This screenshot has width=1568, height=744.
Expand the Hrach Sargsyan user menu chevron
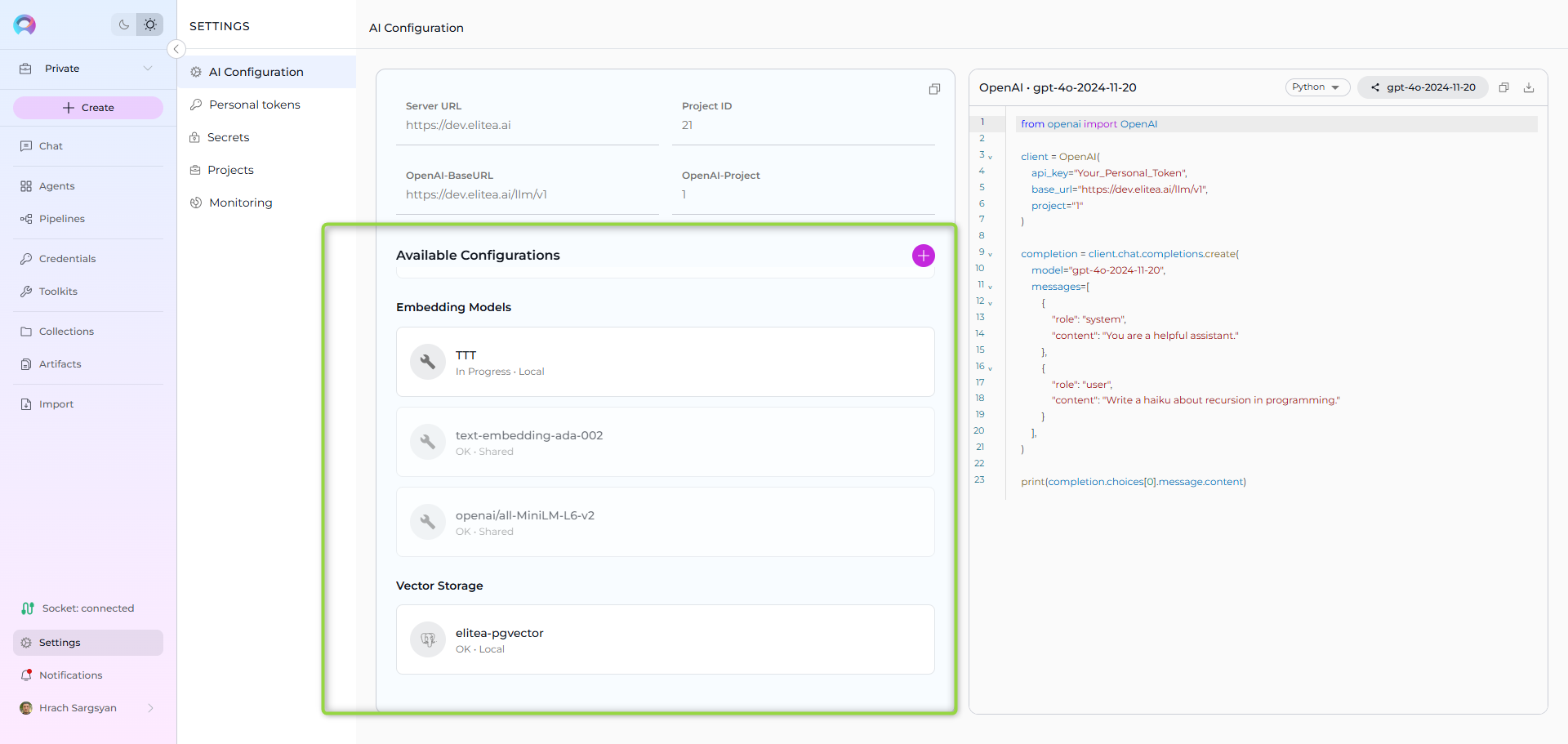[x=150, y=708]
